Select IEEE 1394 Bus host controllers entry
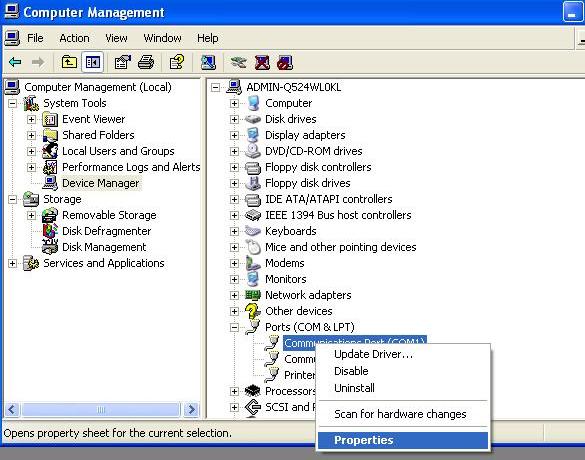The width and height of the screenshot is (585, 460). pyautogui.click(x=338, y=215)
